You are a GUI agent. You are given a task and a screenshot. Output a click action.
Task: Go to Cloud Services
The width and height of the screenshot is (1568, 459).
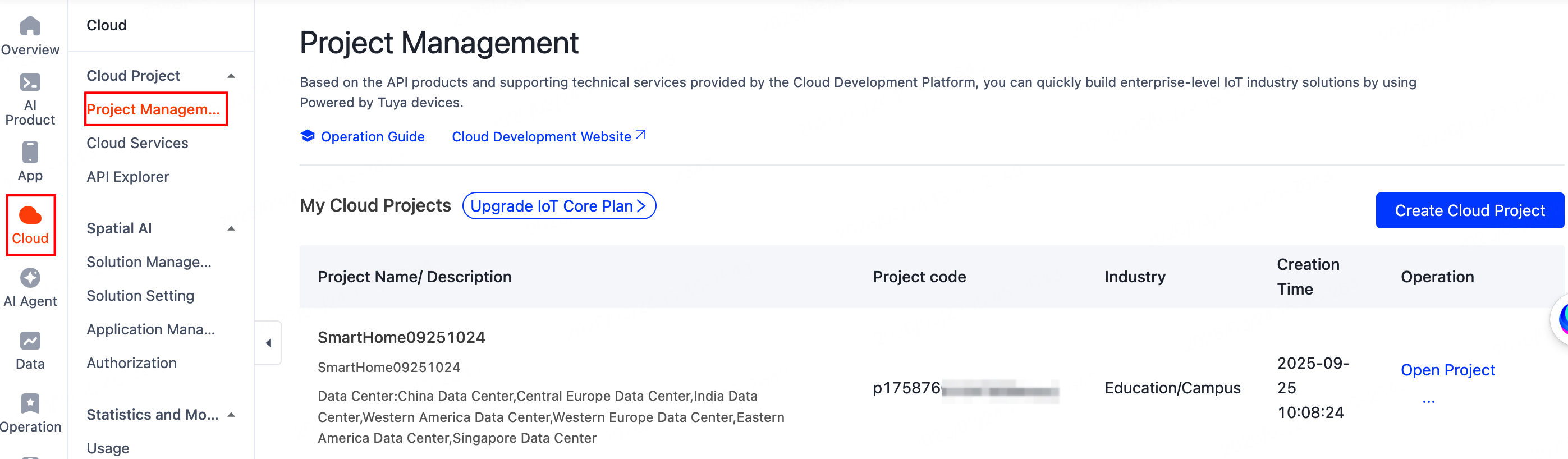pos(137,143)
